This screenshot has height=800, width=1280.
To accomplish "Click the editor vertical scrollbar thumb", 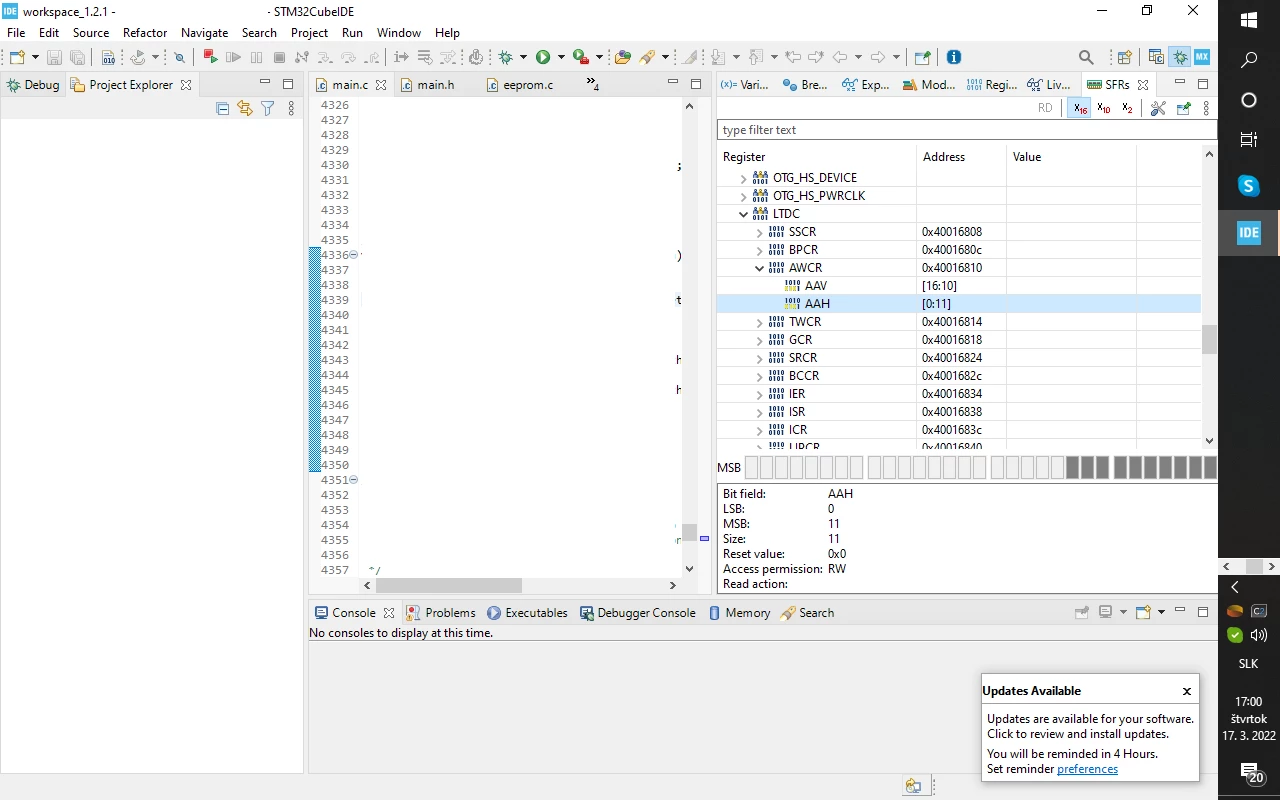I will tap(689, 532).
